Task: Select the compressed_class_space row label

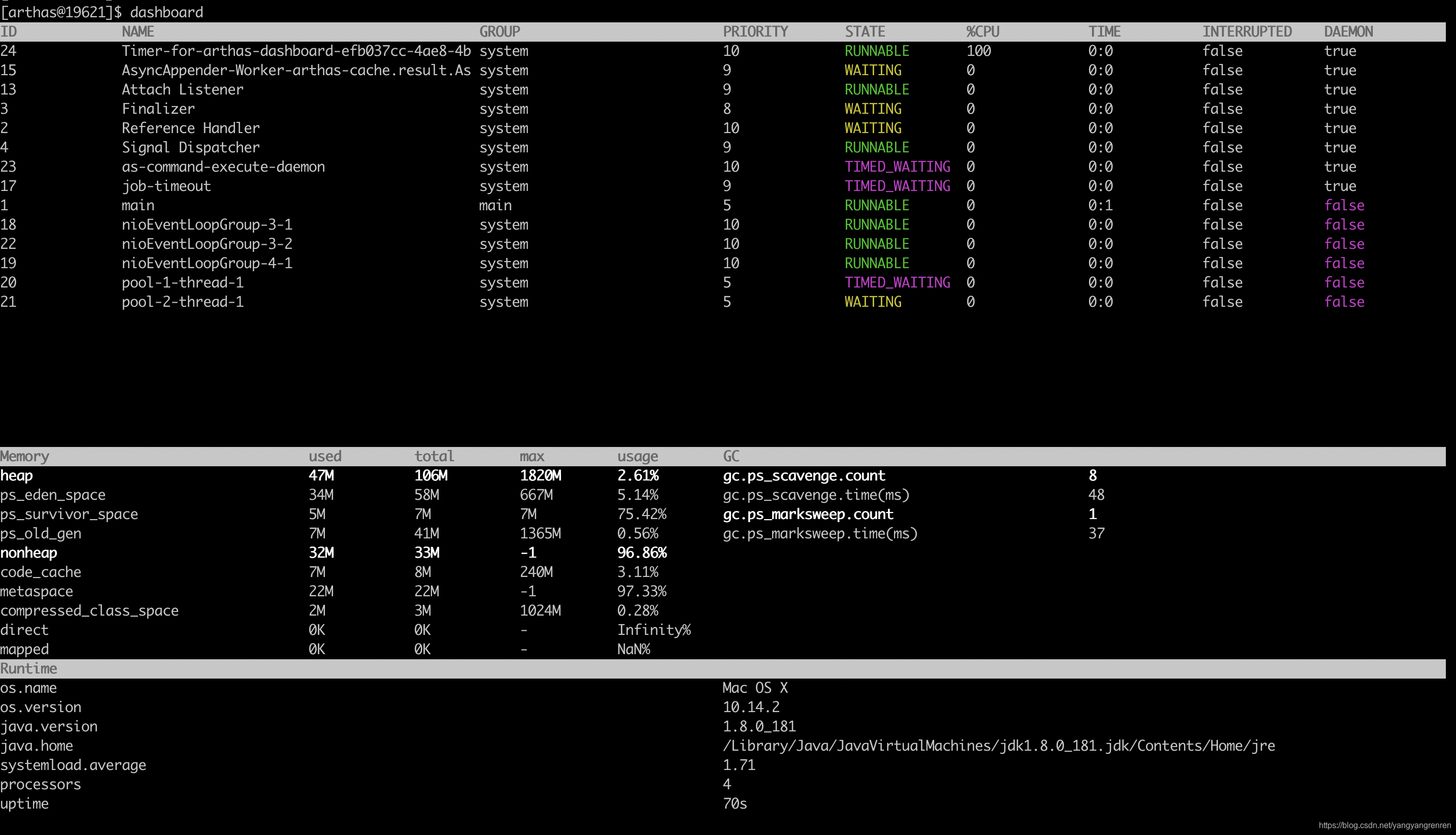Action: coord(89,611)
